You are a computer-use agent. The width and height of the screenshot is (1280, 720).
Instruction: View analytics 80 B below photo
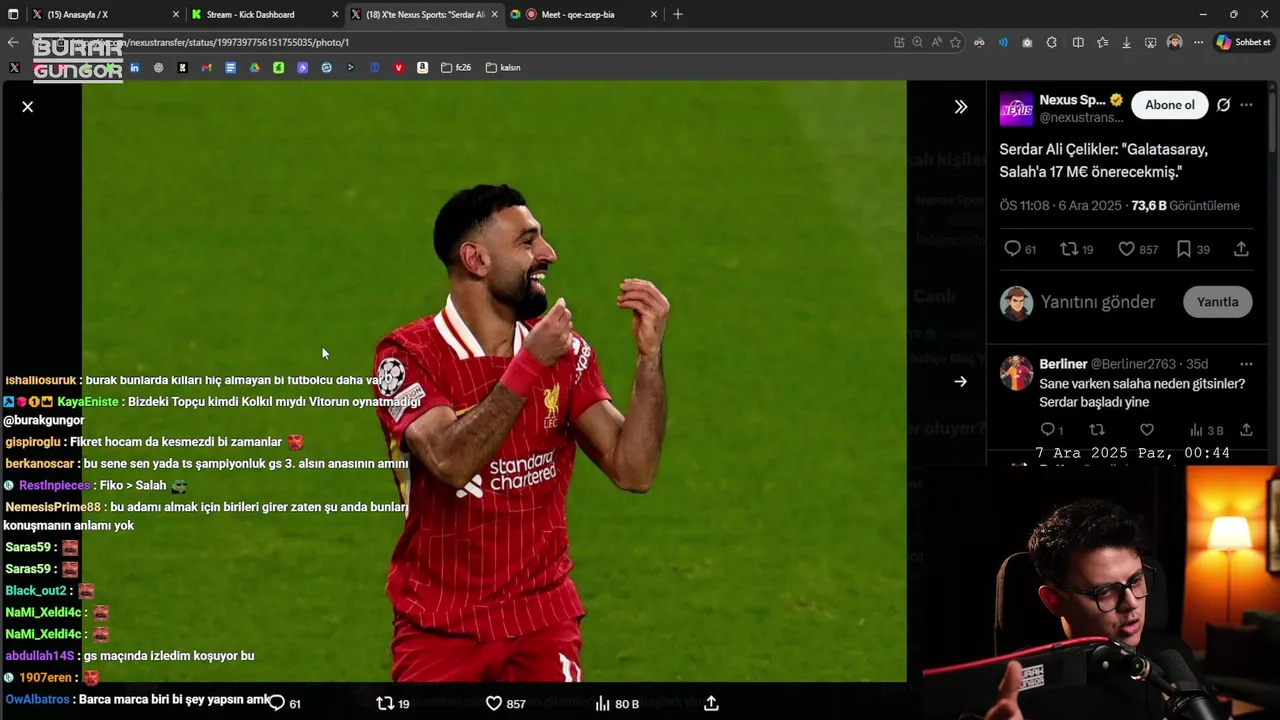tap(616, 703)
